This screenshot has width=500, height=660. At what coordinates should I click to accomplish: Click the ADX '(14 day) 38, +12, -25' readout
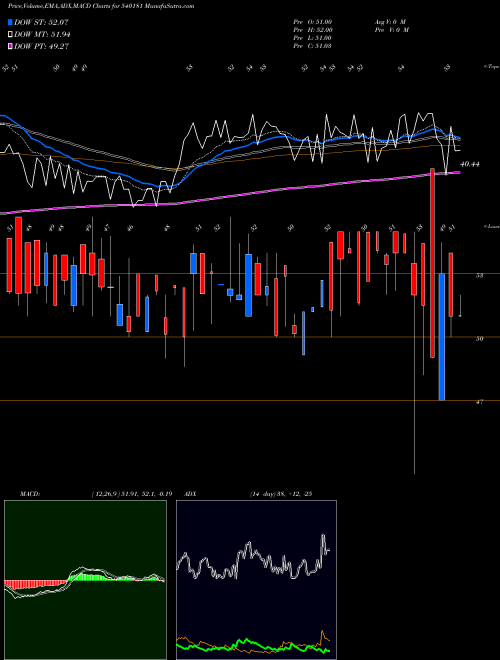coord(280,494)
